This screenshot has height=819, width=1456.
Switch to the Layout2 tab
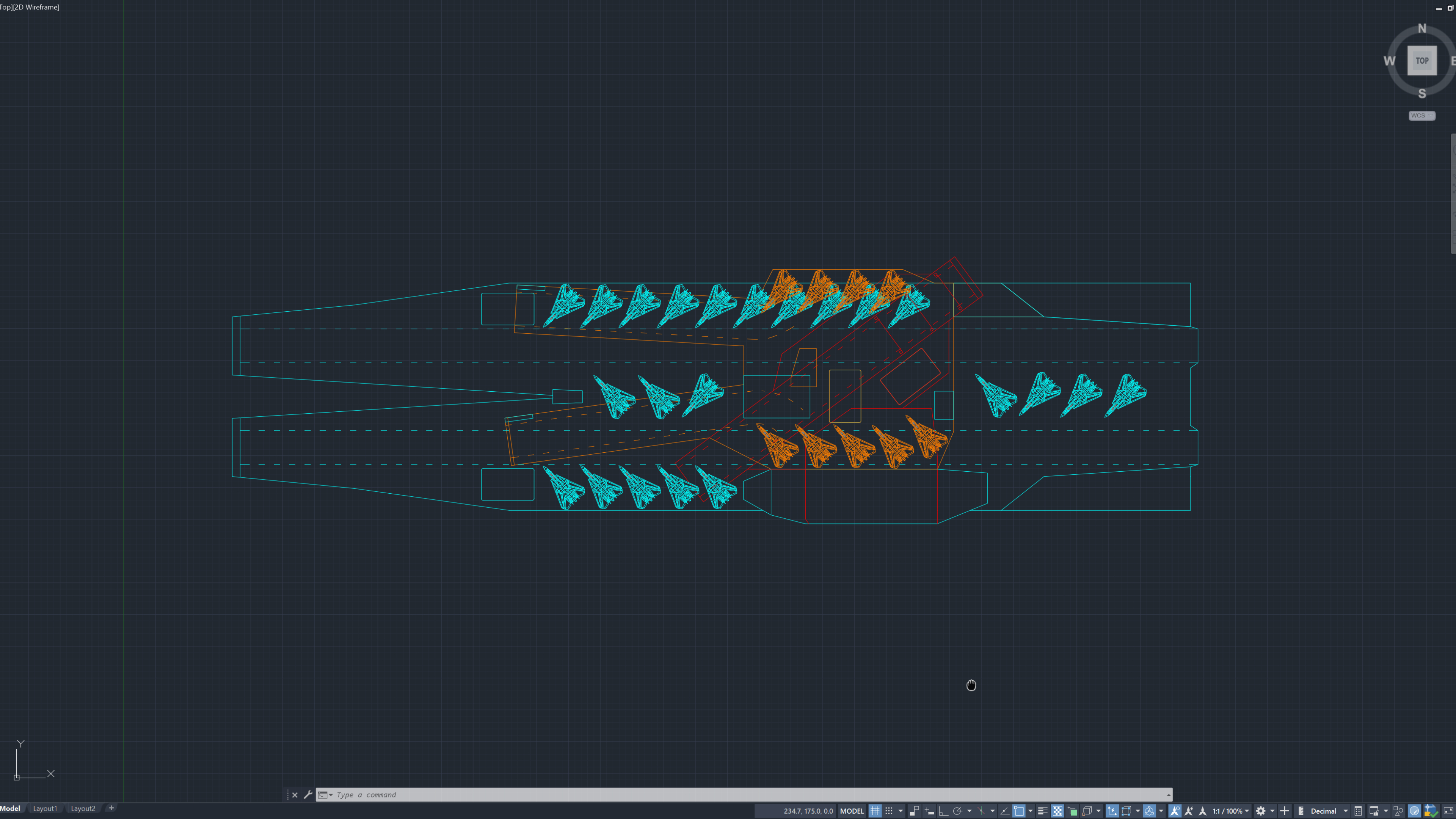coord(83,808)
